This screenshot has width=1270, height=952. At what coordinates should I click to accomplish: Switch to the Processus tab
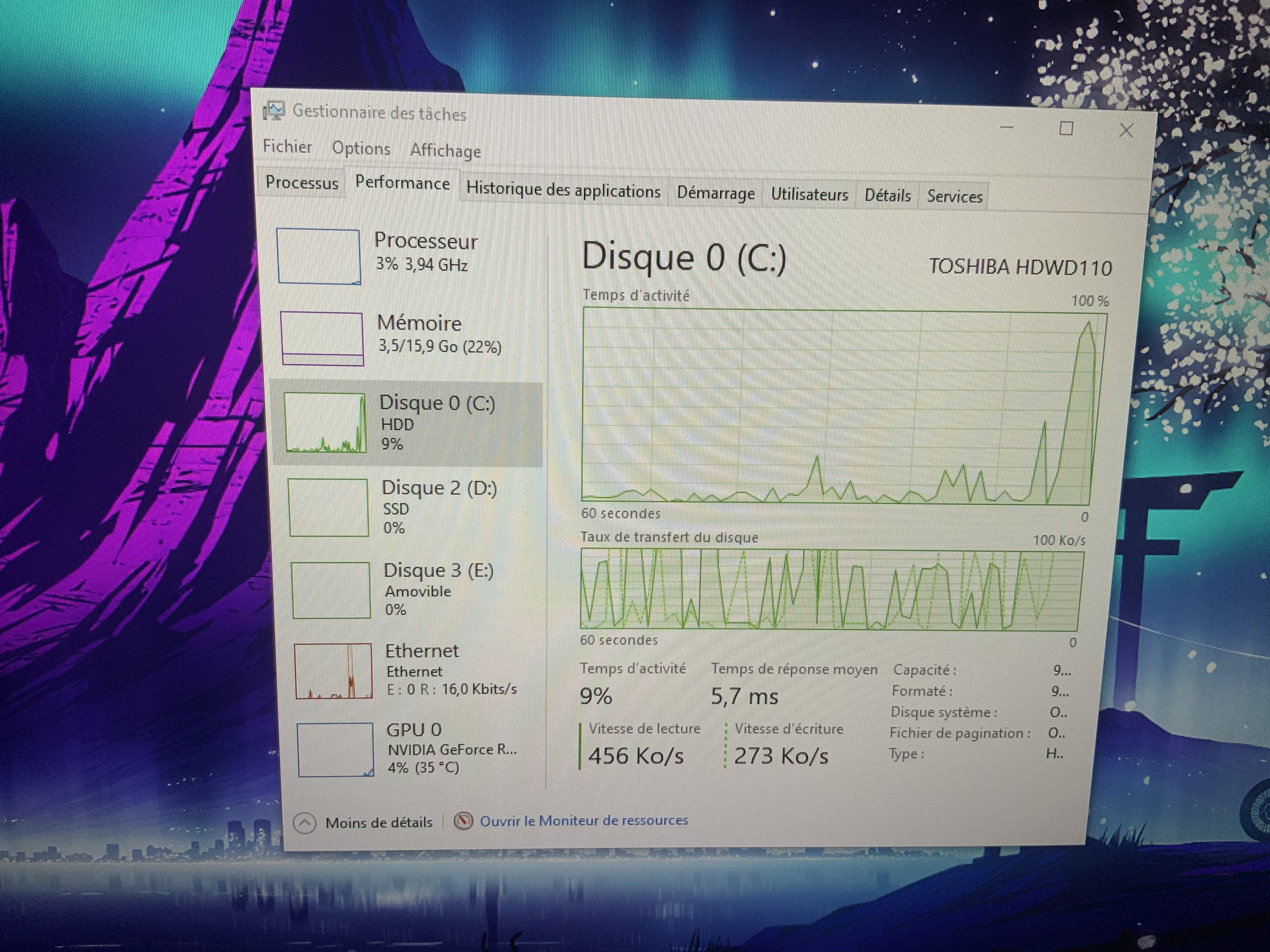[302, 183]
